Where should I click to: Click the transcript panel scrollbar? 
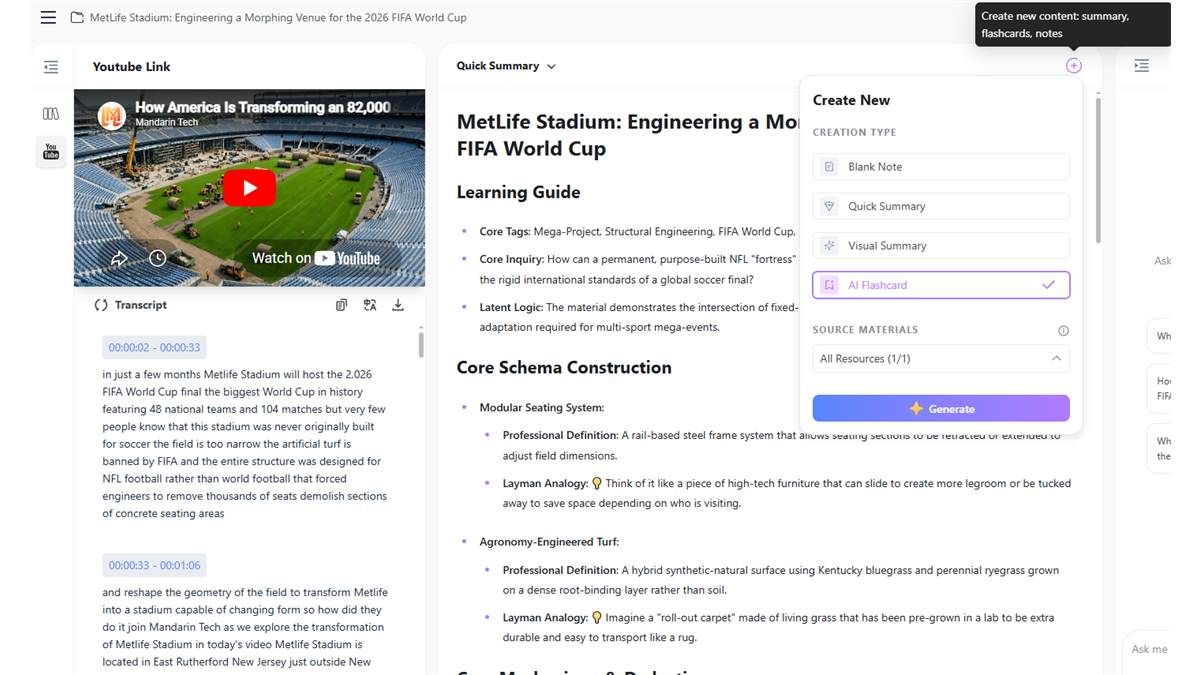coord(421,345)
